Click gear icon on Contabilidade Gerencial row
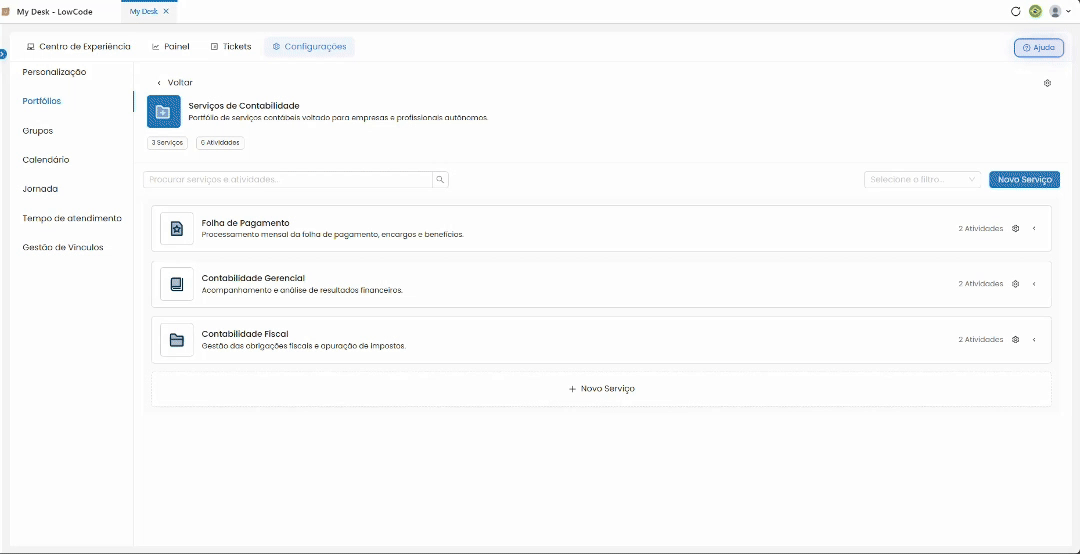The image size is (1080, 554). pyautogui.click(x=1015, y=284)
